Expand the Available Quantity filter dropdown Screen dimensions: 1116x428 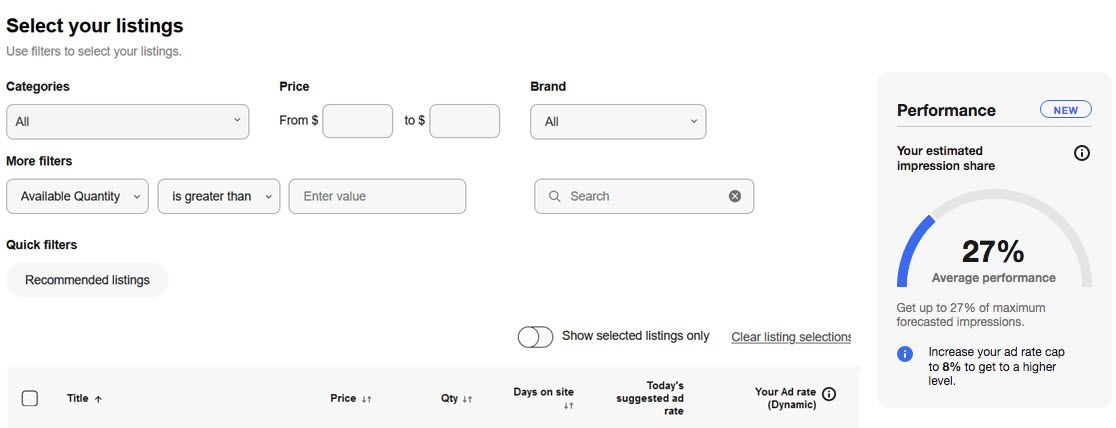[x=77, y=196]
